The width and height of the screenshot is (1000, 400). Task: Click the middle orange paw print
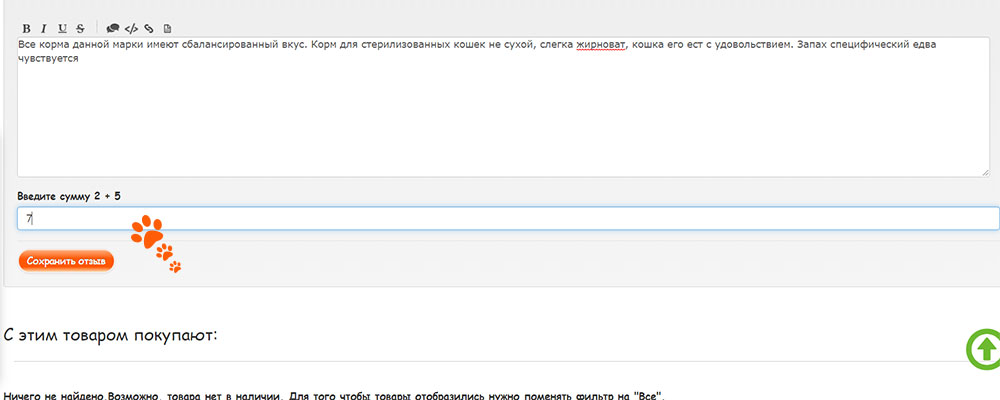pyautogui.click(x=164, y=252)
